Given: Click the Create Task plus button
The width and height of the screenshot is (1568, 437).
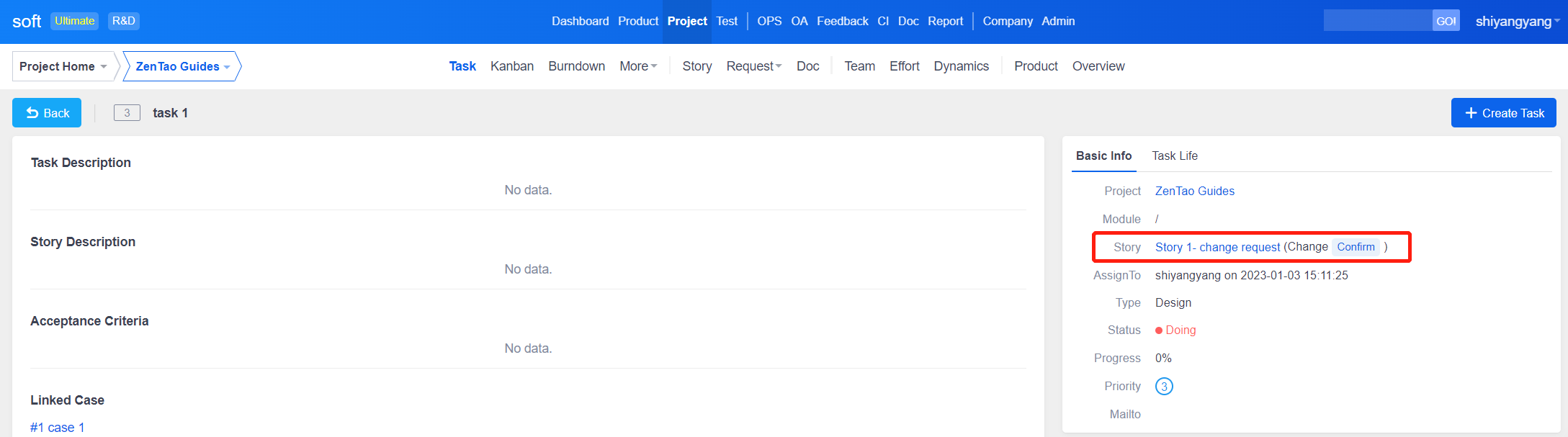Looking at the screenshot, I should (1503, 113).
